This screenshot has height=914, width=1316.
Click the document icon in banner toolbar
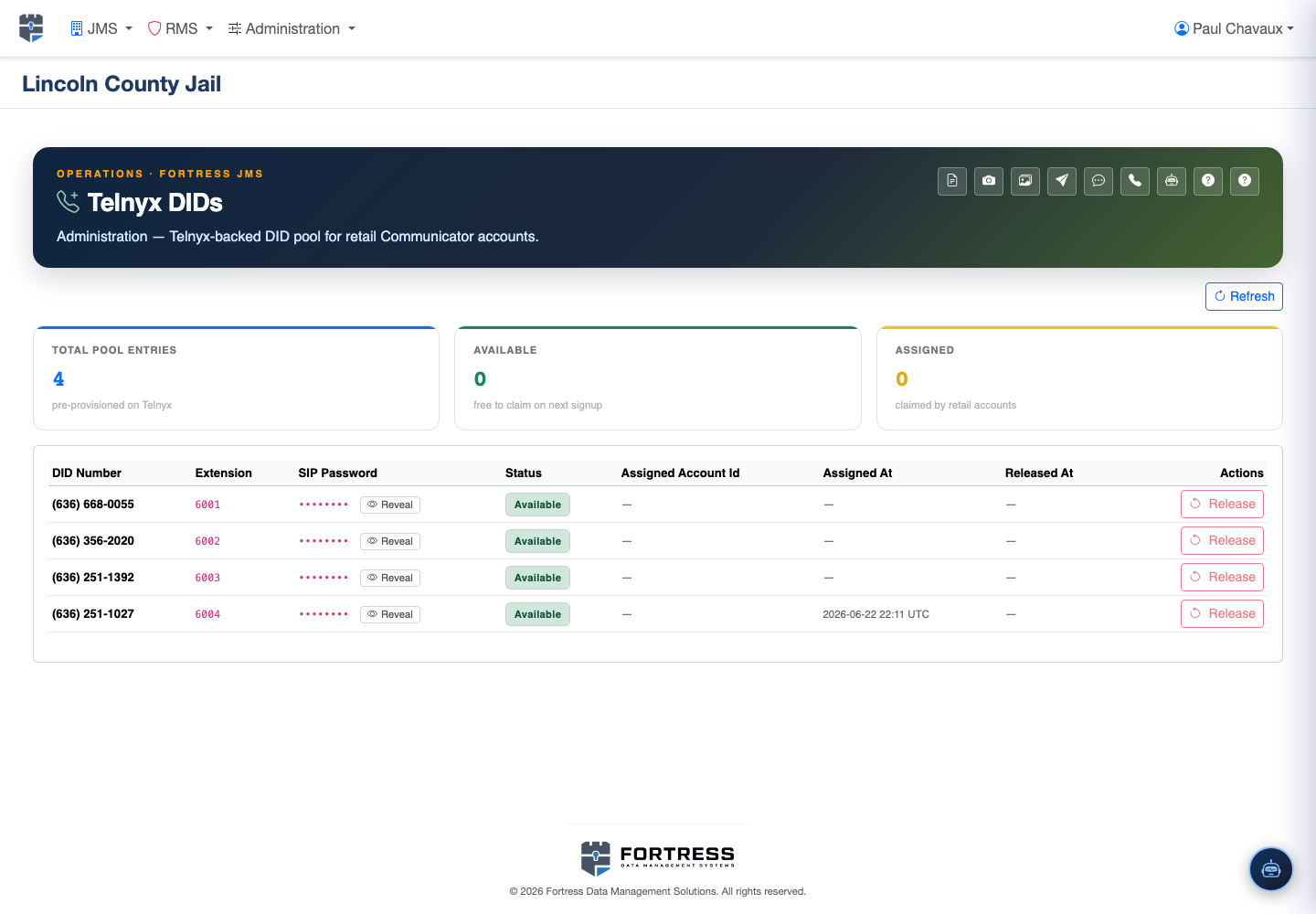(x=952, y=181)
